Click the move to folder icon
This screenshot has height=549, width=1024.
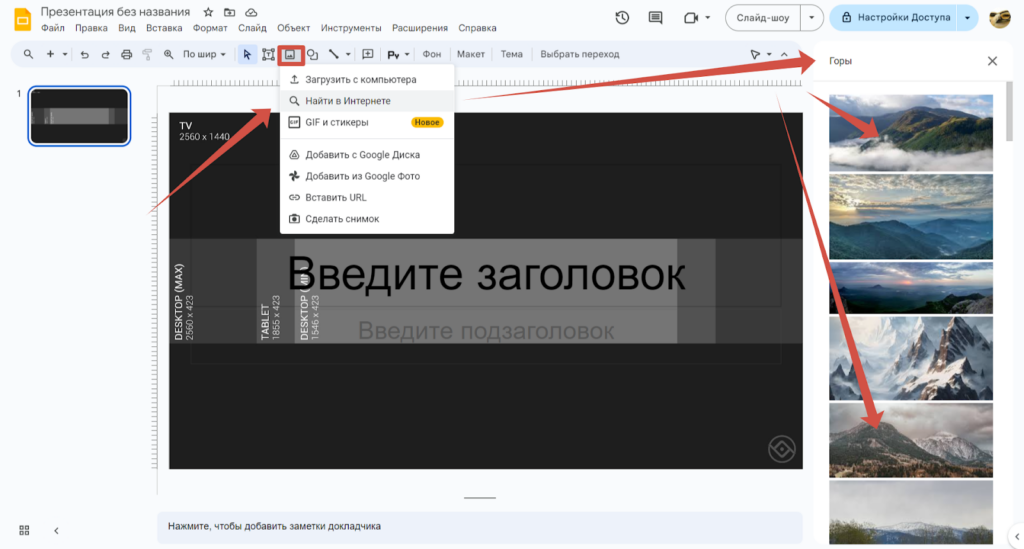coord(229,12)
